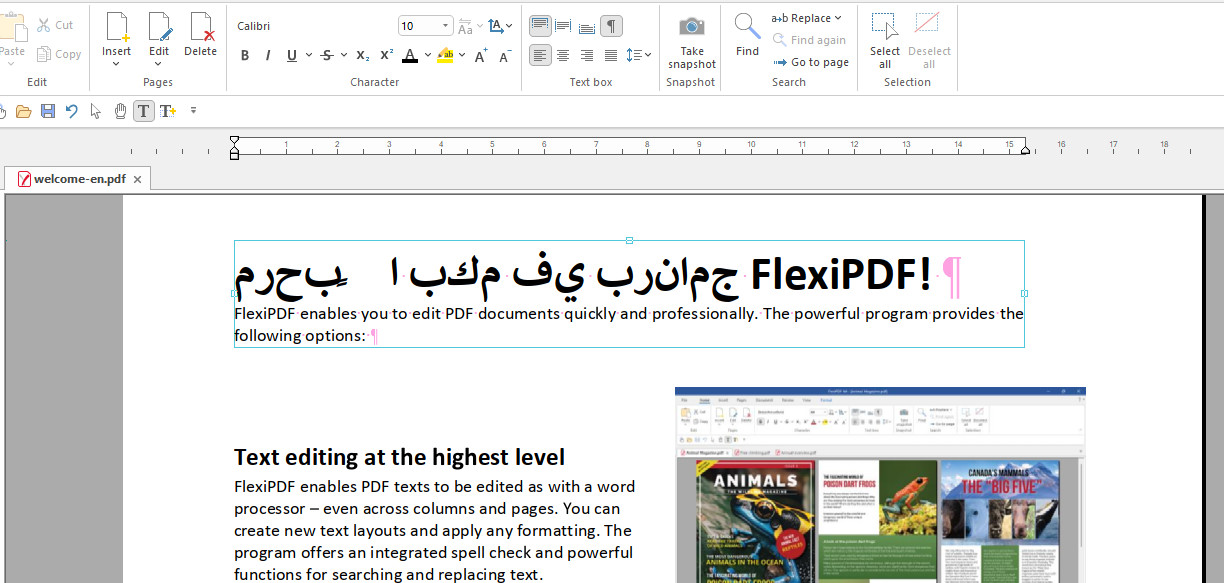
Task: Select the Hand tool
Action: (x=120, y=111)
